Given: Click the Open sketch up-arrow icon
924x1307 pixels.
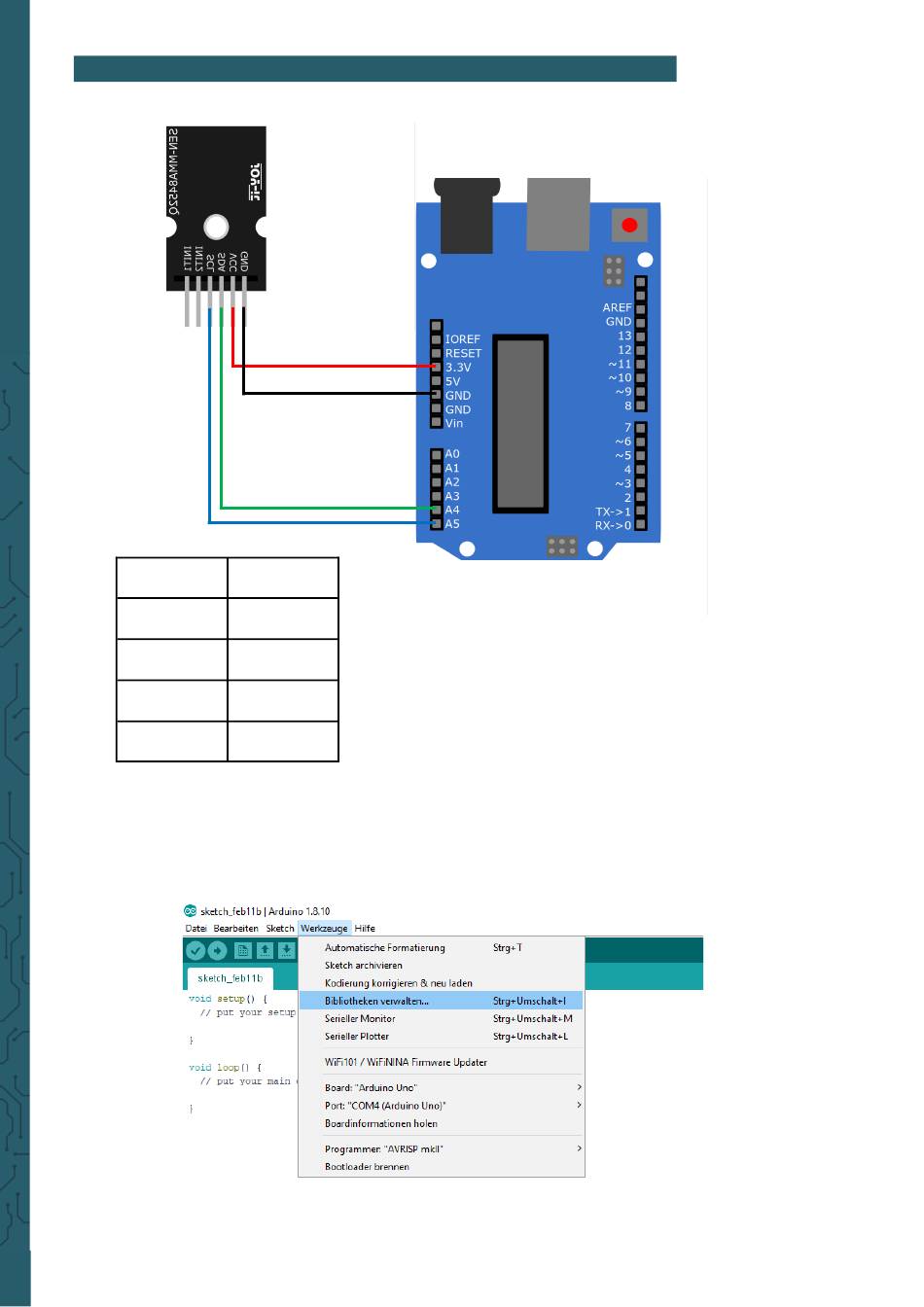Looking at the screenshot, I should pyautogui.click(x=265, y=950).
